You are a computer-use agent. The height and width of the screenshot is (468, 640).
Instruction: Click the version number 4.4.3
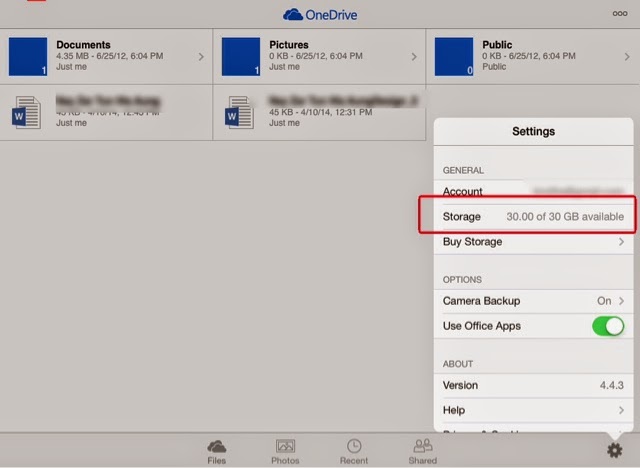(611, 385)
